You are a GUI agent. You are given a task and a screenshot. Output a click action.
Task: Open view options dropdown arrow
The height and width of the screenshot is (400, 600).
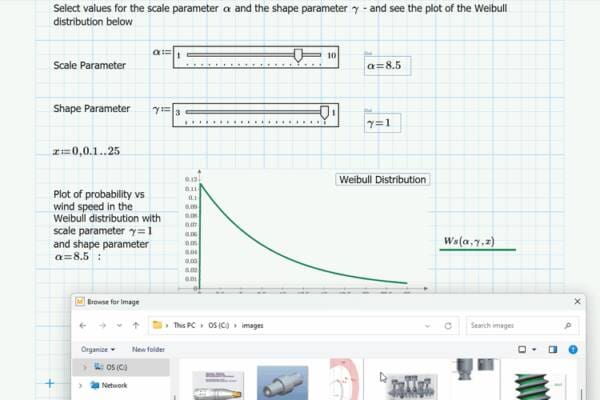pos(534,349)
